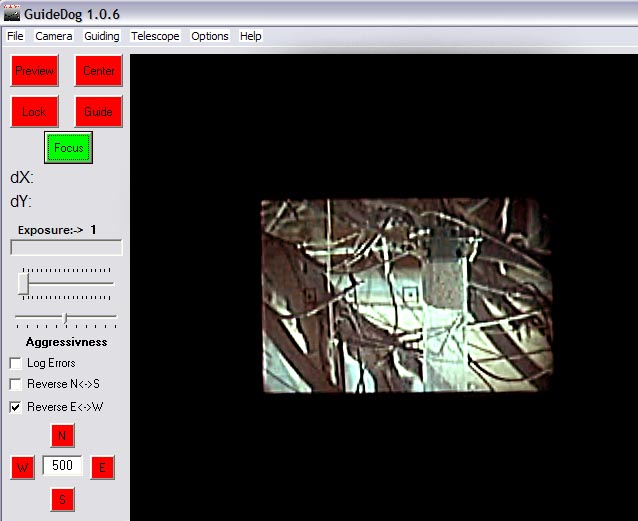Viewport: 638px width, 521px height.
Task: Click the exposure progress bar
Action: point(66,247)
